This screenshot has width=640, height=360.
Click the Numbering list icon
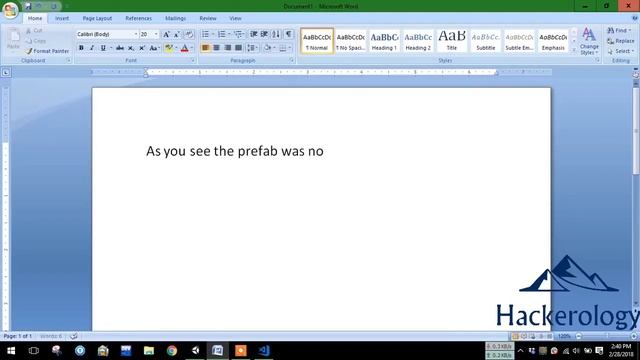pyautogui.click(x=221, y=34)
